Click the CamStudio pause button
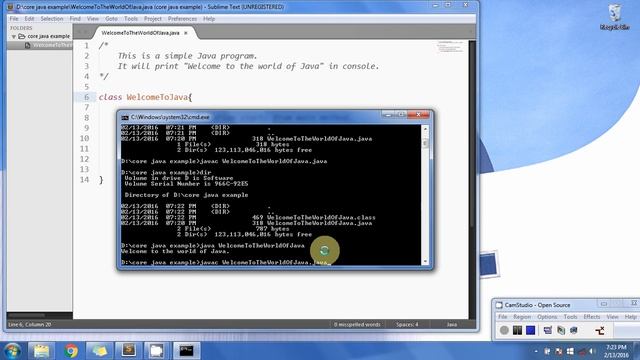This screenshot has width=640, height=360. tap(517, 330)
